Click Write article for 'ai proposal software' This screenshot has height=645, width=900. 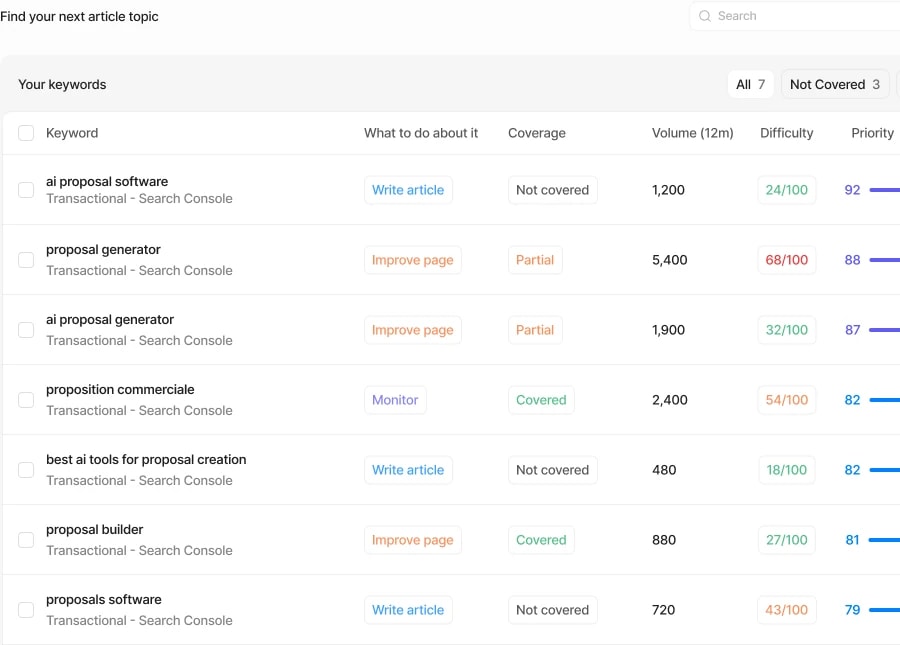(x=408, y=190)
